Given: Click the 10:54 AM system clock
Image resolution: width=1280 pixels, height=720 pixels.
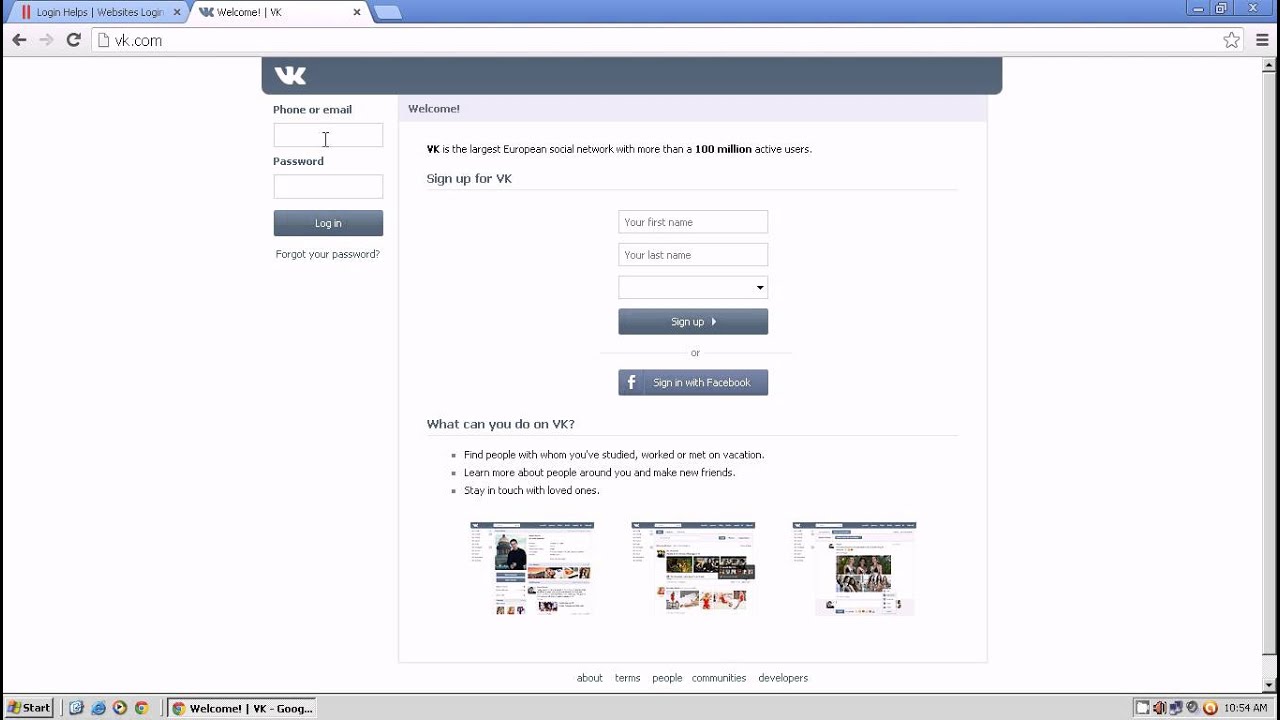Looking at the screenshot, I should (x=1245, y=708).
